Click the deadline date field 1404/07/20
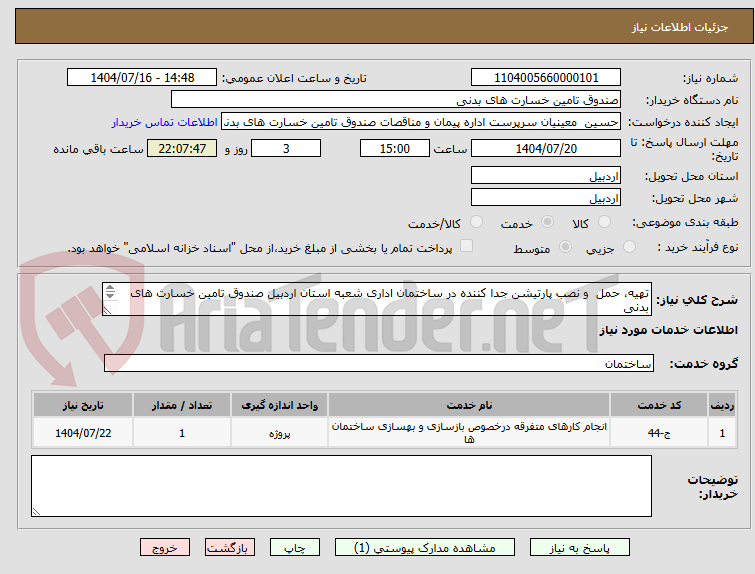The image size is (755, 574). [x=546, y=148]
